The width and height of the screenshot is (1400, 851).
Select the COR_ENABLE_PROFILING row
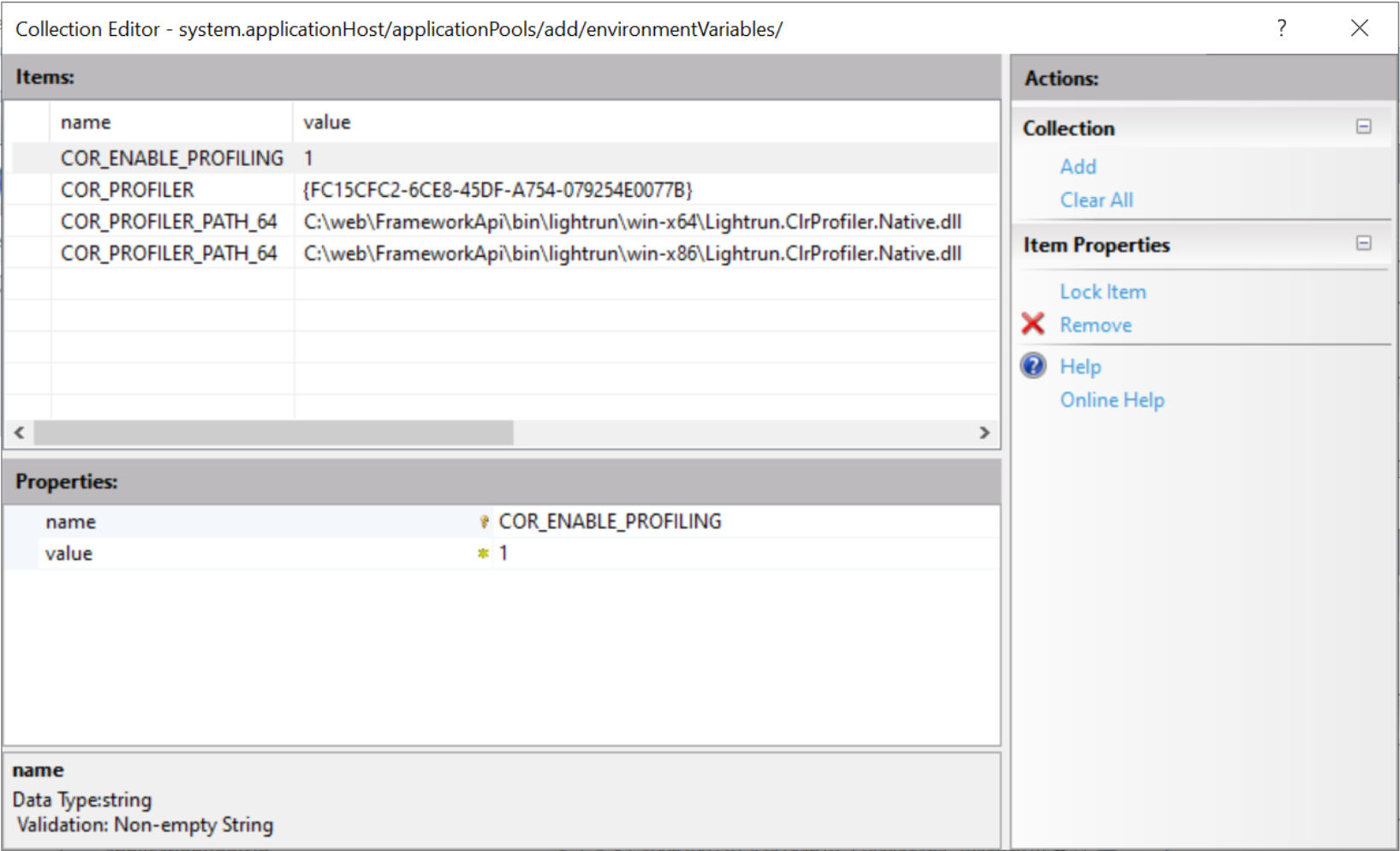coord(171,158)
